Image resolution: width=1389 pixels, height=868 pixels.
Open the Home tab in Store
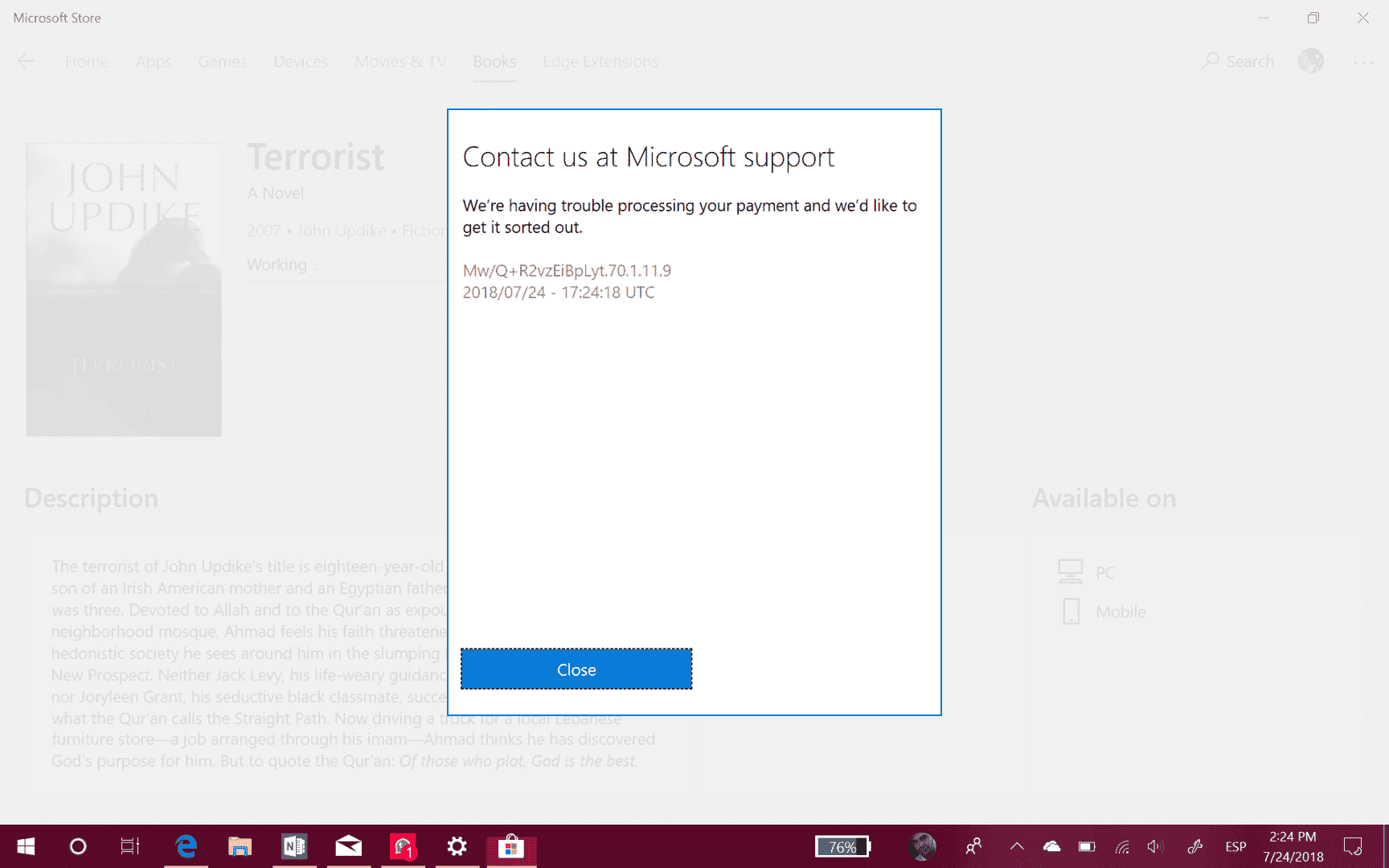[87, 61]
